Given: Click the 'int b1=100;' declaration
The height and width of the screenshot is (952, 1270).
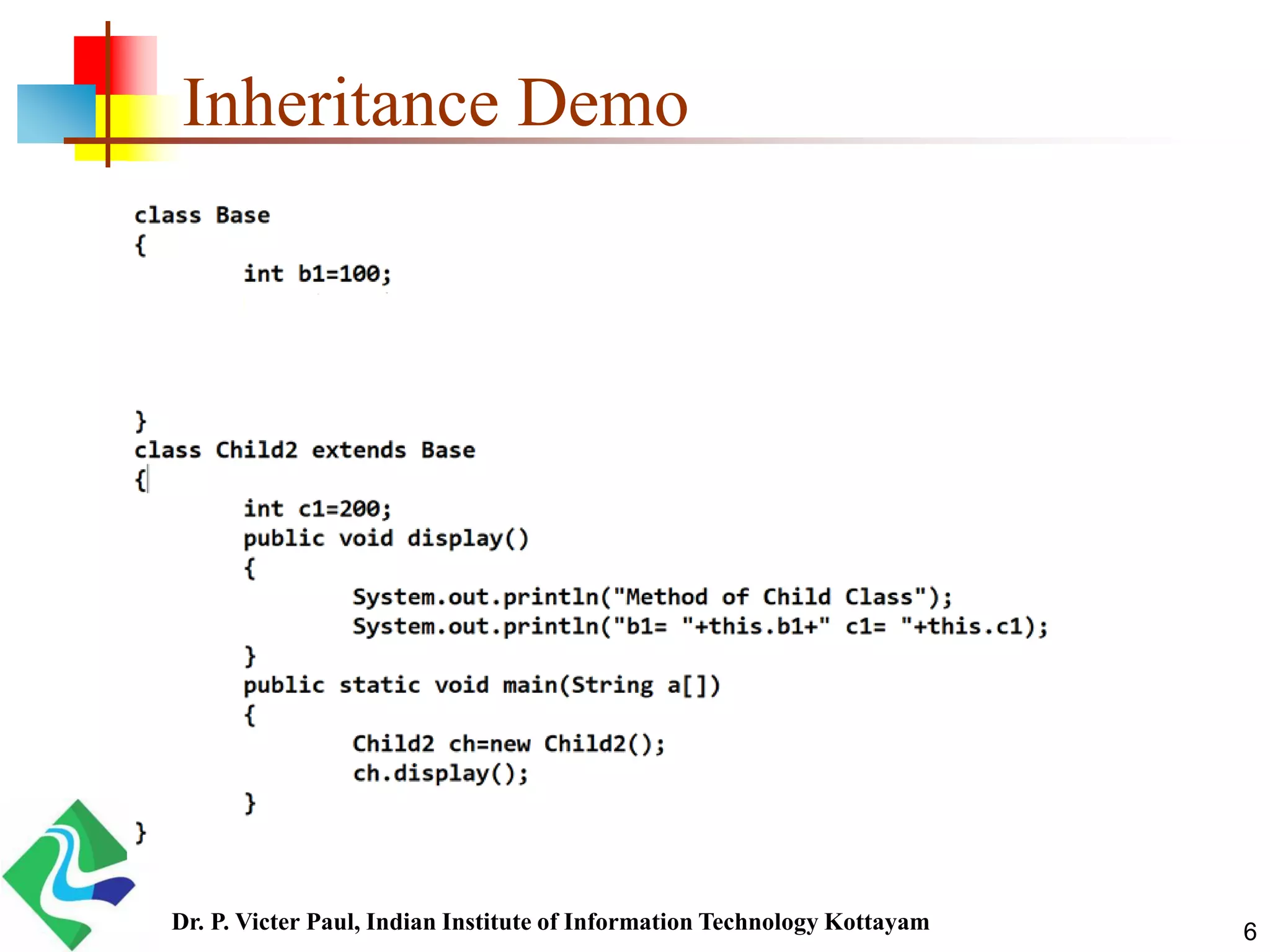Looking at the screenshot, I should (x=317, y=273).
